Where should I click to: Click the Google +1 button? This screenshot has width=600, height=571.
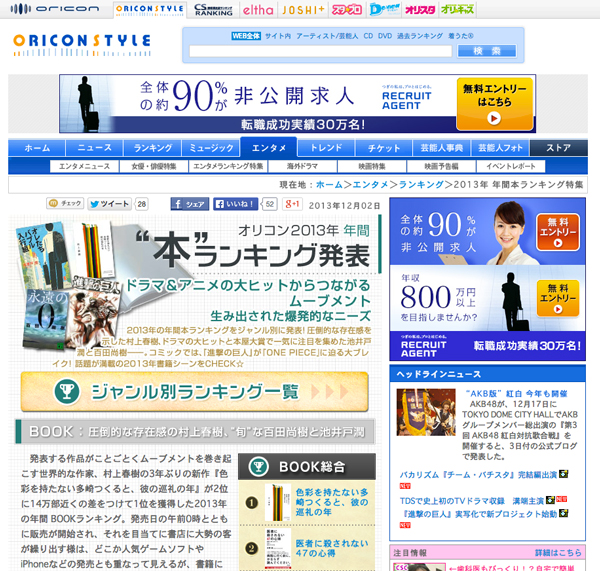coord(293,204)
